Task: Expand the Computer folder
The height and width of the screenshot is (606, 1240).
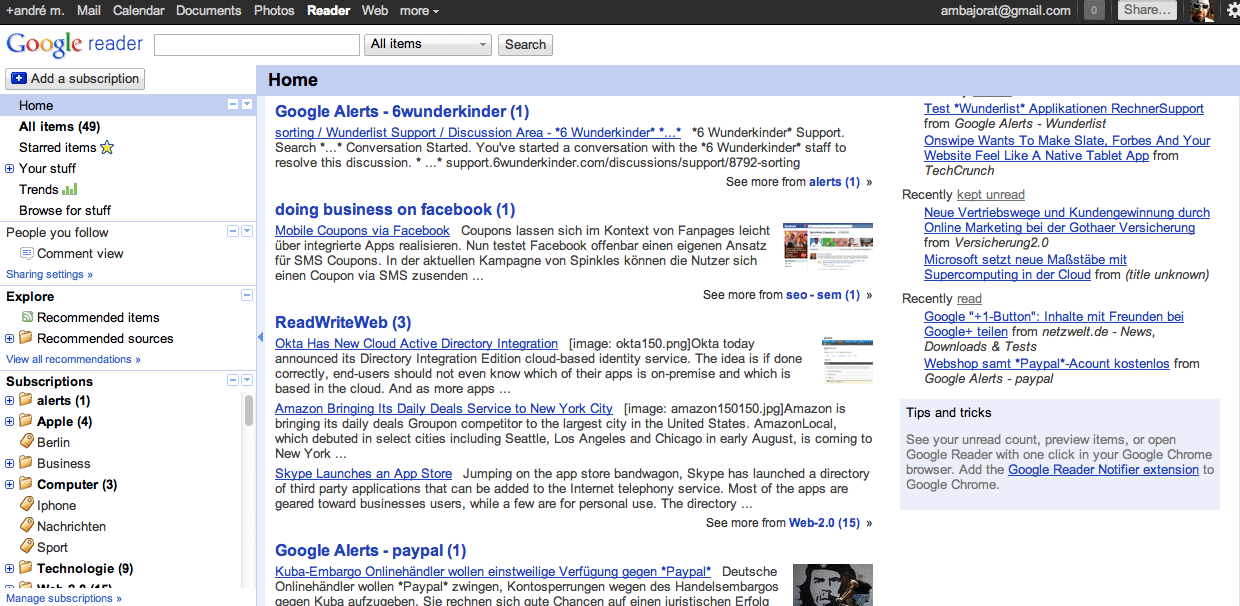Action: pyautogui.click(x=10, y=484)
